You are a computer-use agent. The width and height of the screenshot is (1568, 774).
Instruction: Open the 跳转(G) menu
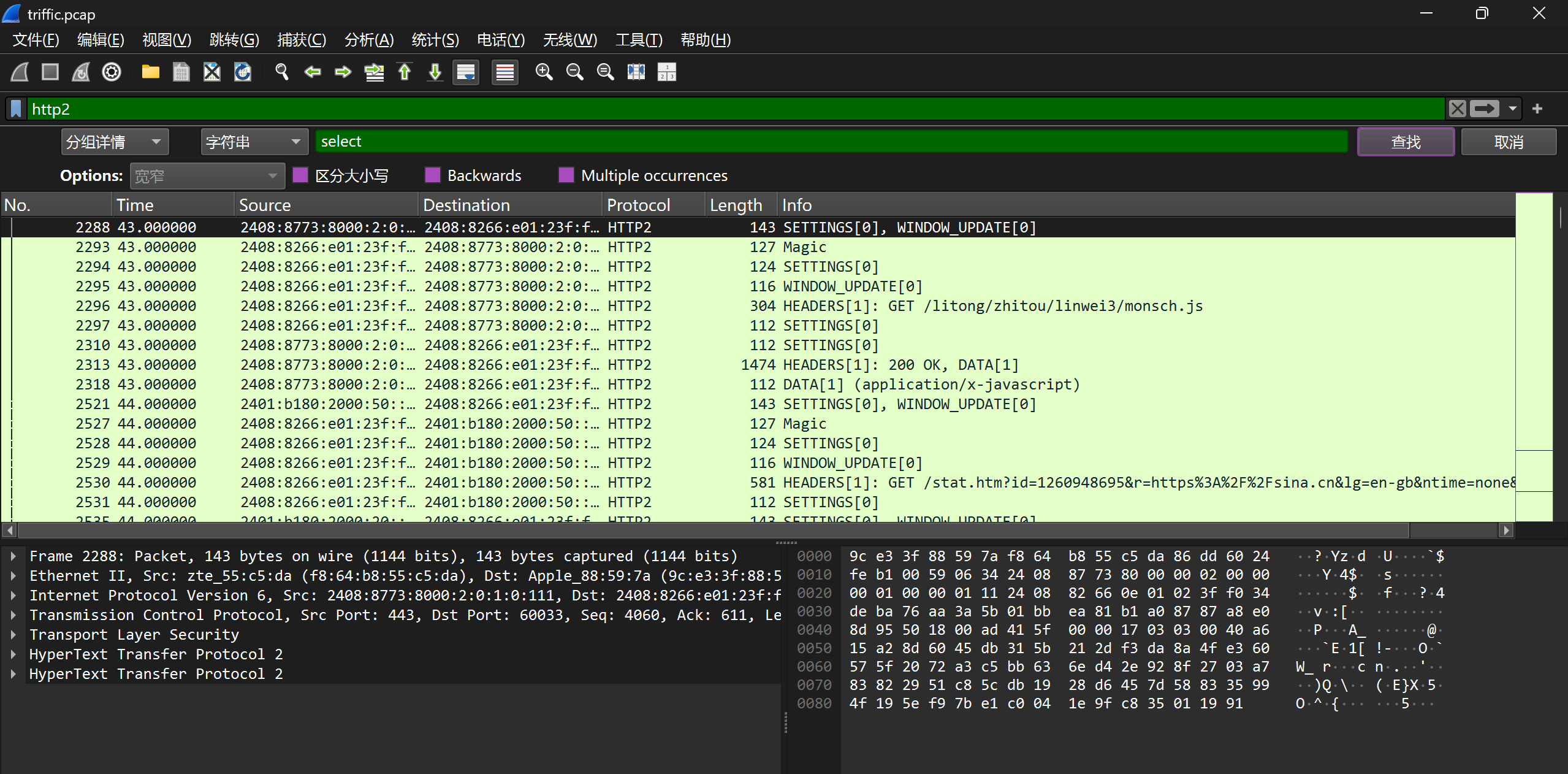pos(234,40)
